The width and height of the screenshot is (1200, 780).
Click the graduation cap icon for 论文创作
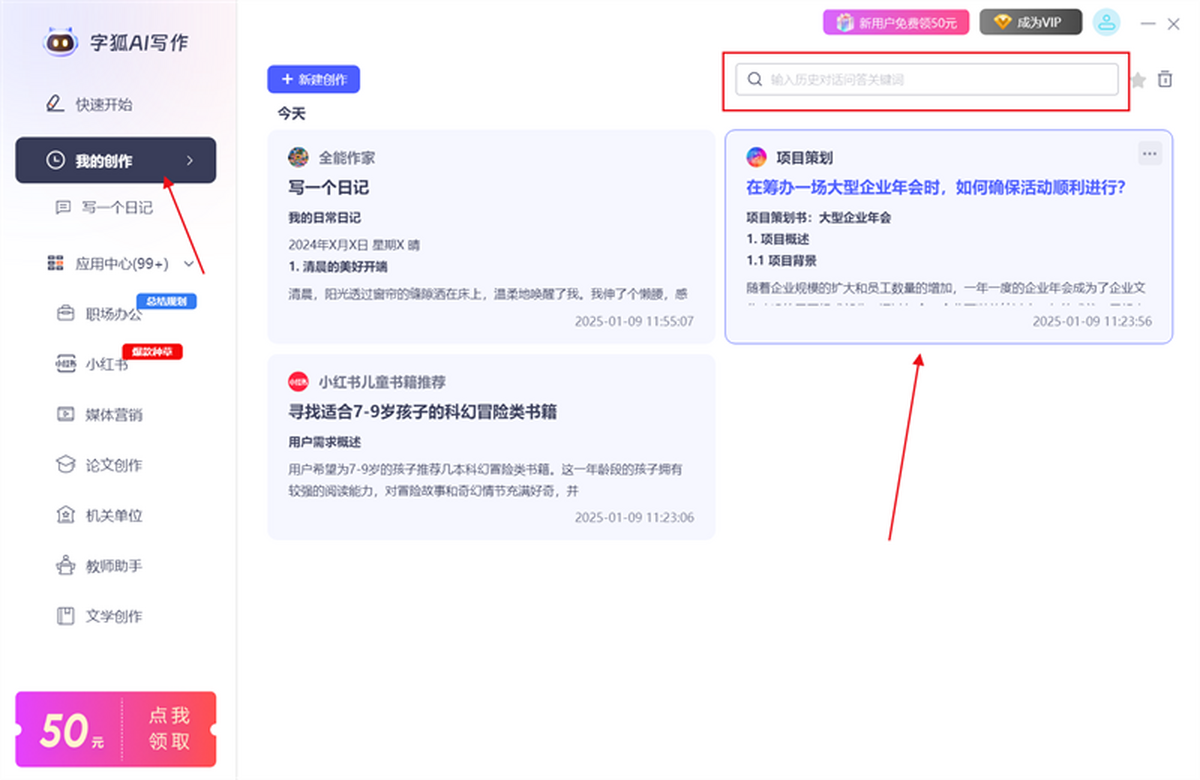point(65,465)
